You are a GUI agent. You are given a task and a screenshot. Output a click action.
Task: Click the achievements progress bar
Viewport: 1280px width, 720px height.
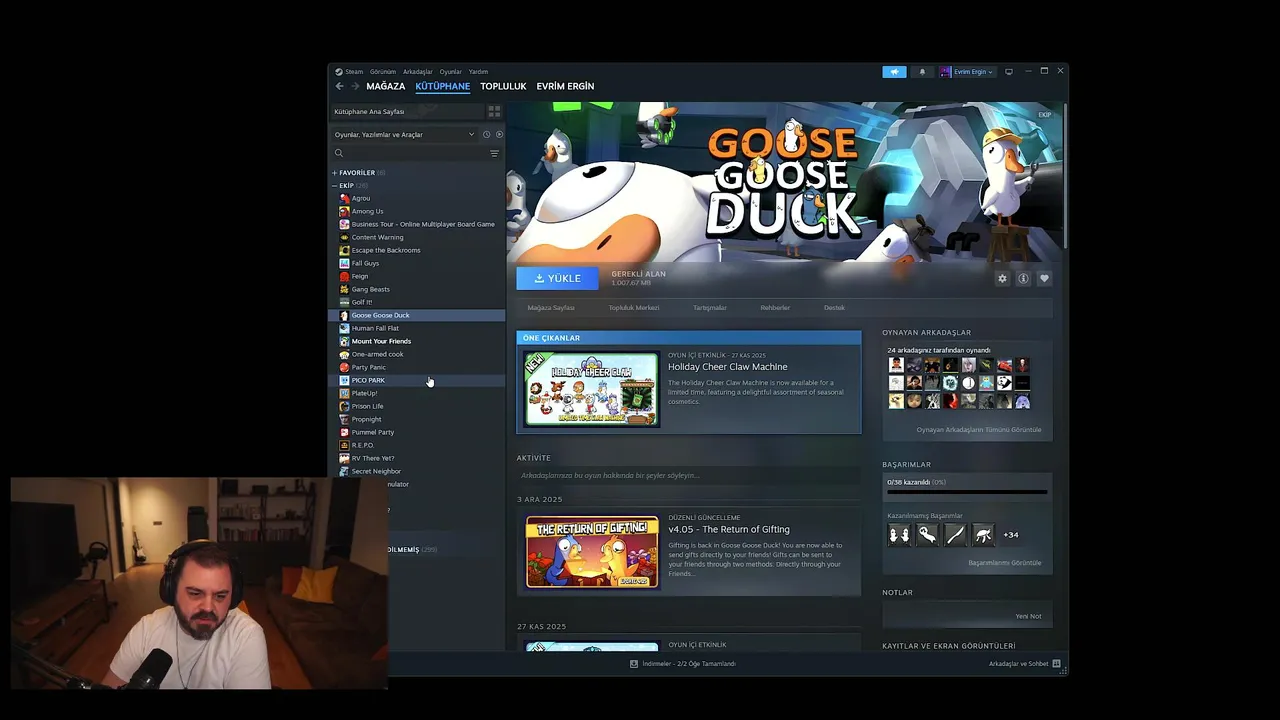tap(967, 492)
